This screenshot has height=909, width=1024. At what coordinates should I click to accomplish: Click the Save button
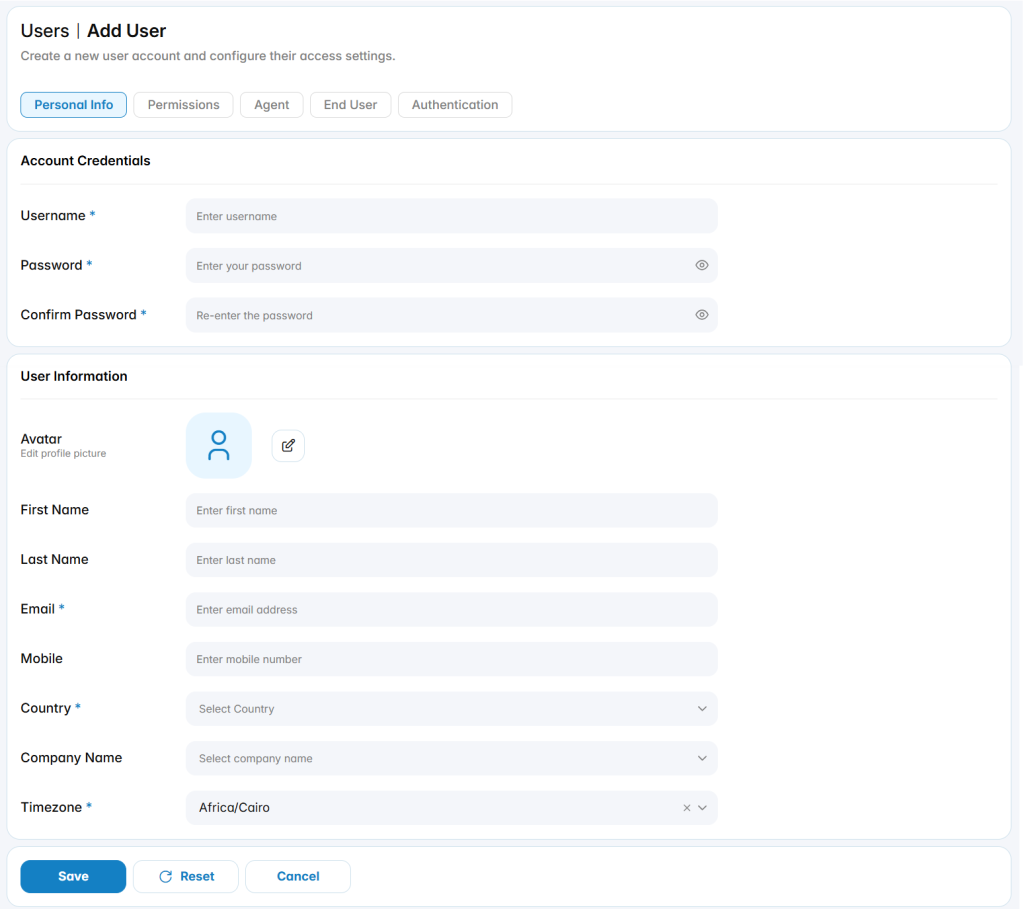[73, 876]
